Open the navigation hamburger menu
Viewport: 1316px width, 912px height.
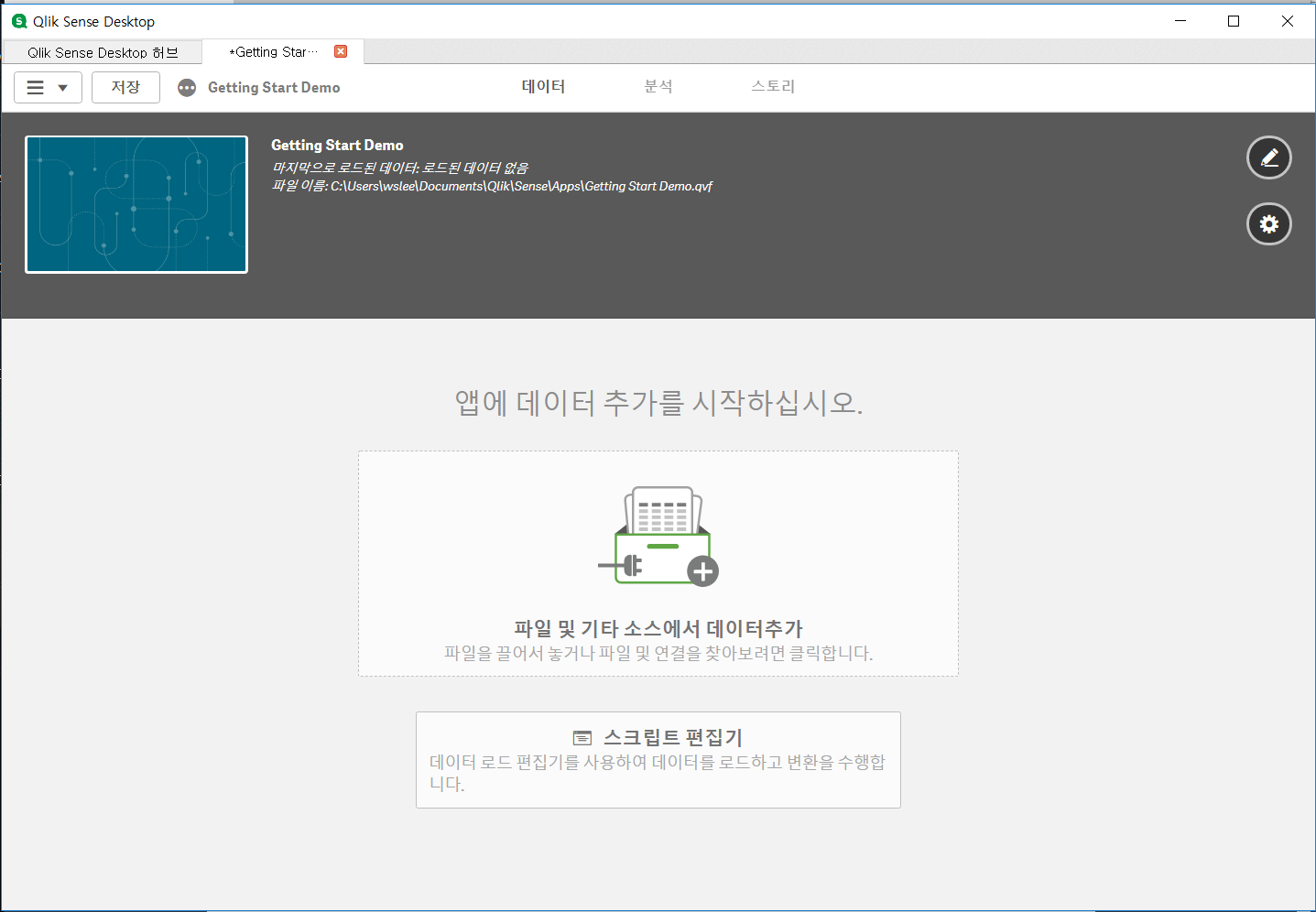click(48, 88)
